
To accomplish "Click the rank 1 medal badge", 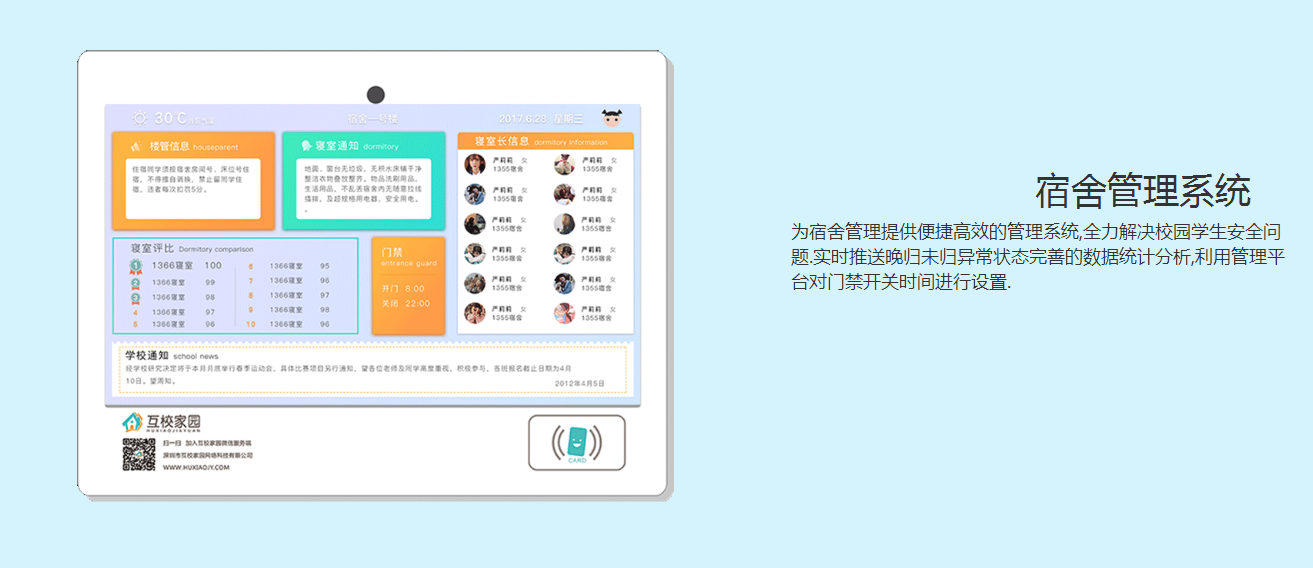I will pos(135,266).
